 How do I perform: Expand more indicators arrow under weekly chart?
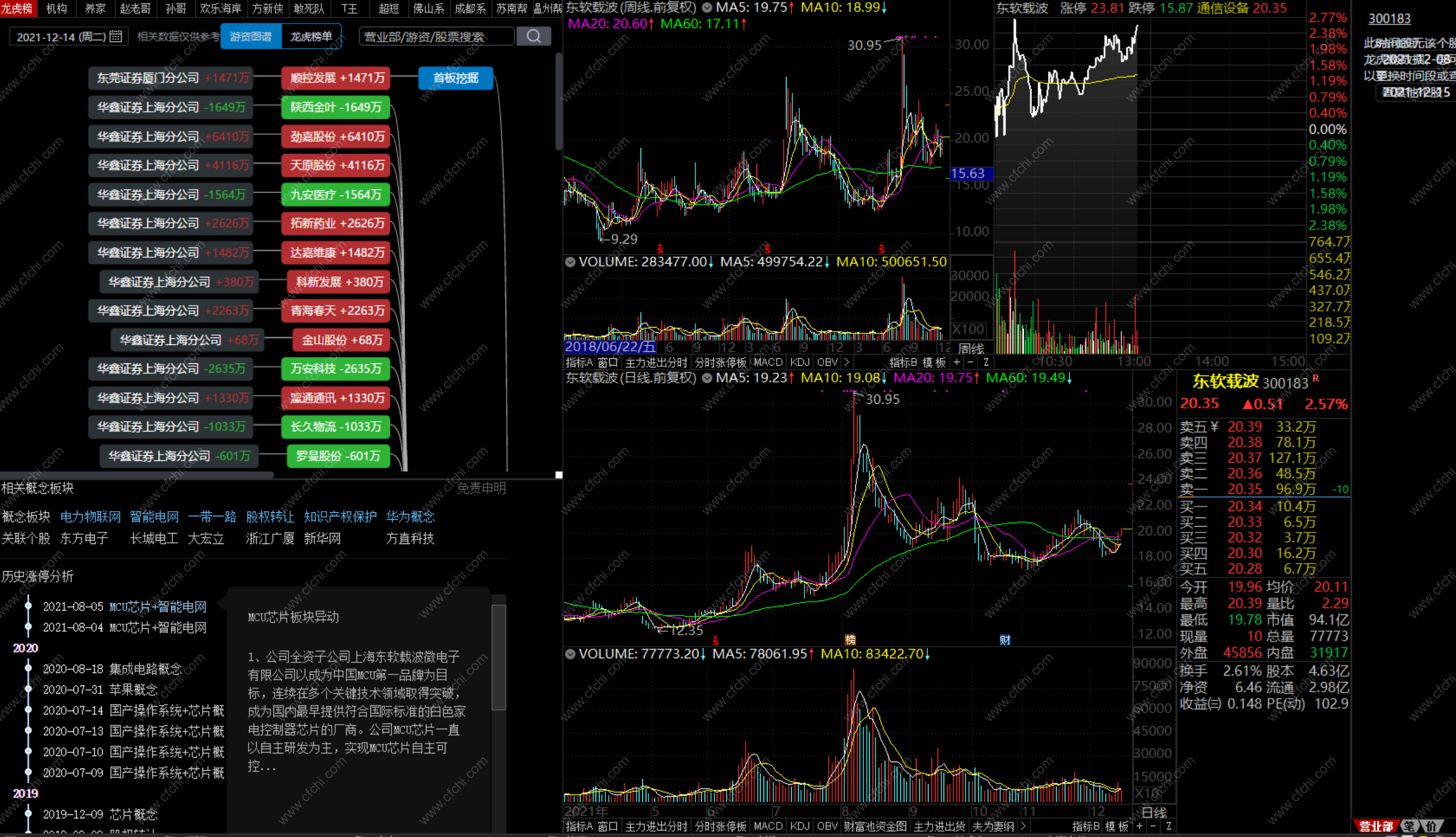click(847, 362)
